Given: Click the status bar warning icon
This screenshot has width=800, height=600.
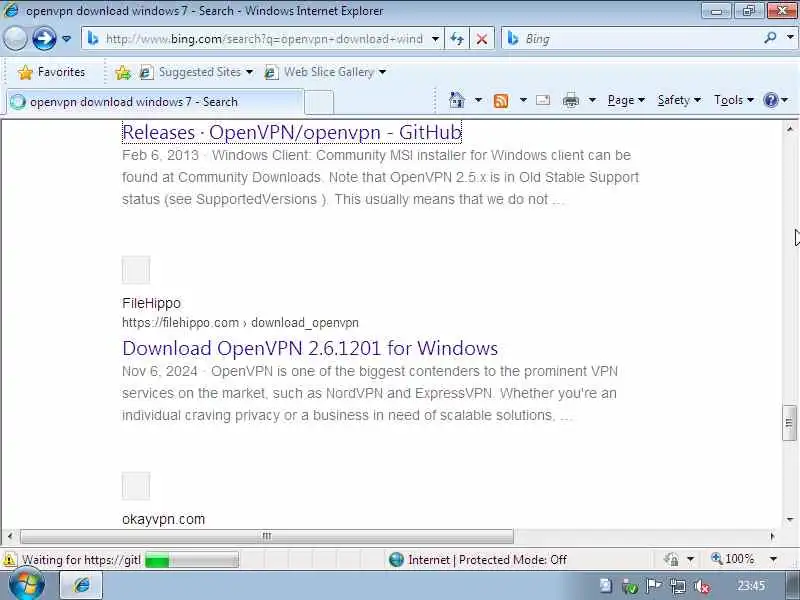Looking at the screenshot, I should 10,560.
